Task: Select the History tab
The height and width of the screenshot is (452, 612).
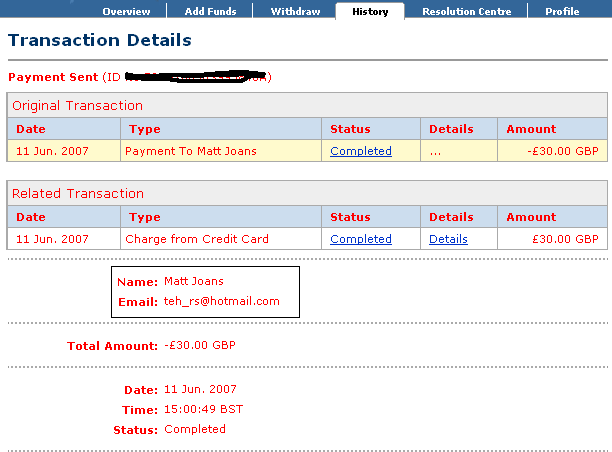Action: 370,12
